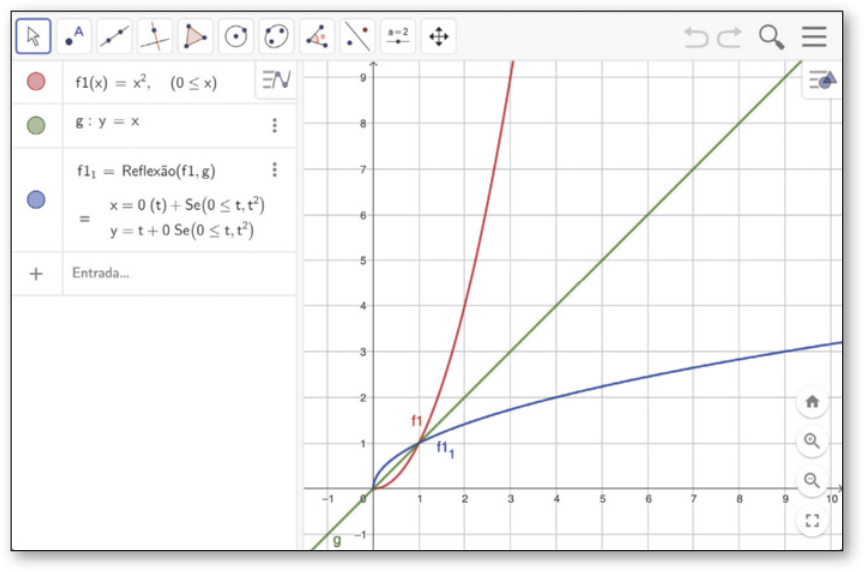The height and width of the screenshot is (572, 864).
Task: Select the Angle tool
Action: click(x=317, y=36)
